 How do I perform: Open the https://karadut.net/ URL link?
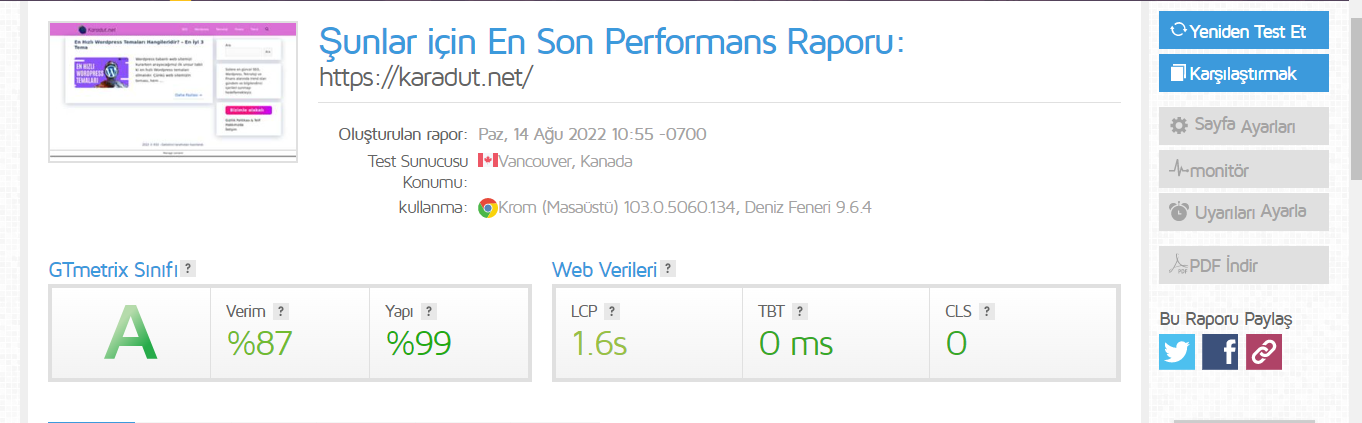[x=425, y=77]
